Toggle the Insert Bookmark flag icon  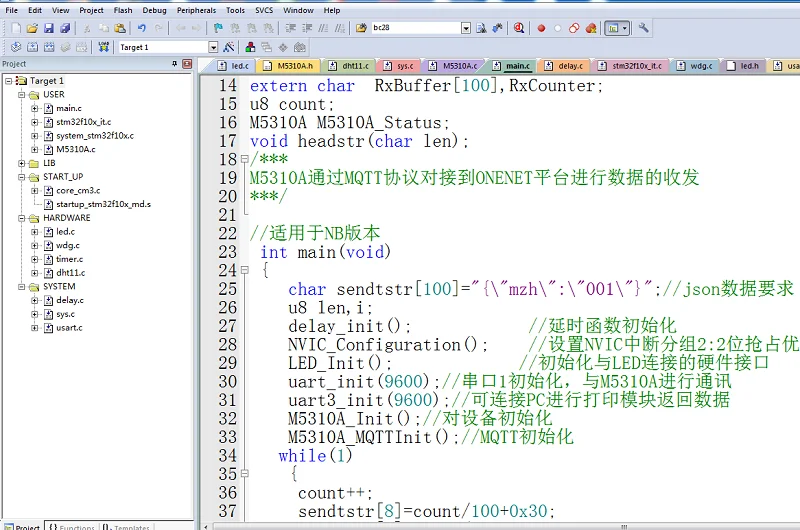pyautogui.click(x=218, y=28)
